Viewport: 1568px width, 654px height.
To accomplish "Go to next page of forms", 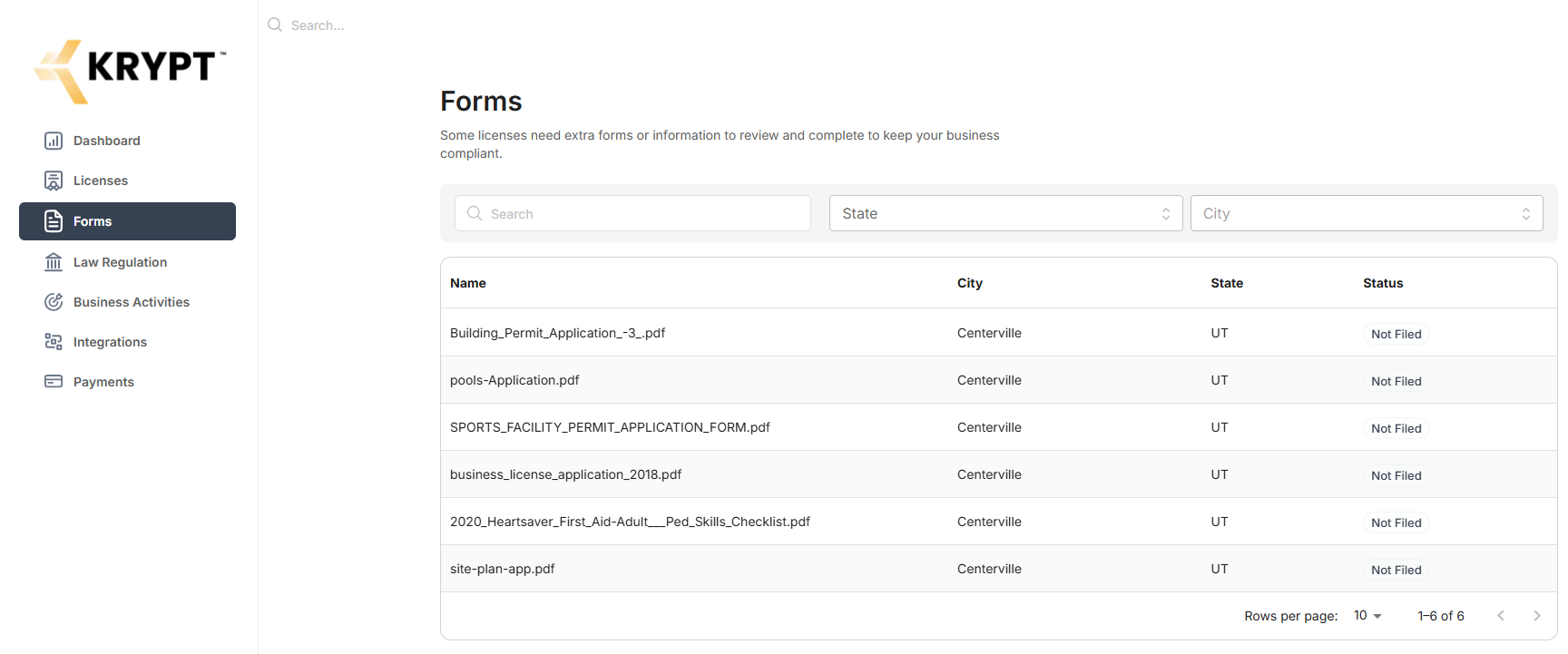I will pyautogui.click(x=1536, y=616).
